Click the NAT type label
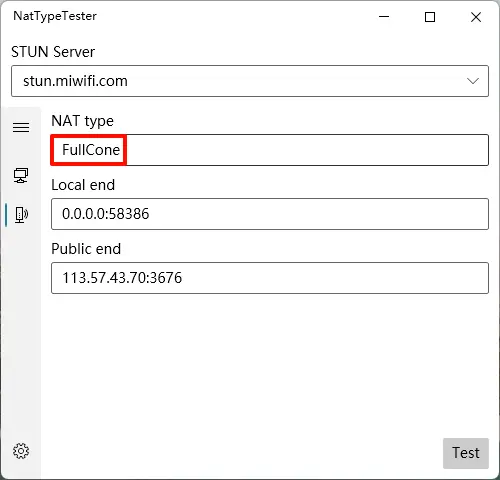500x480 pixels. 82,121
